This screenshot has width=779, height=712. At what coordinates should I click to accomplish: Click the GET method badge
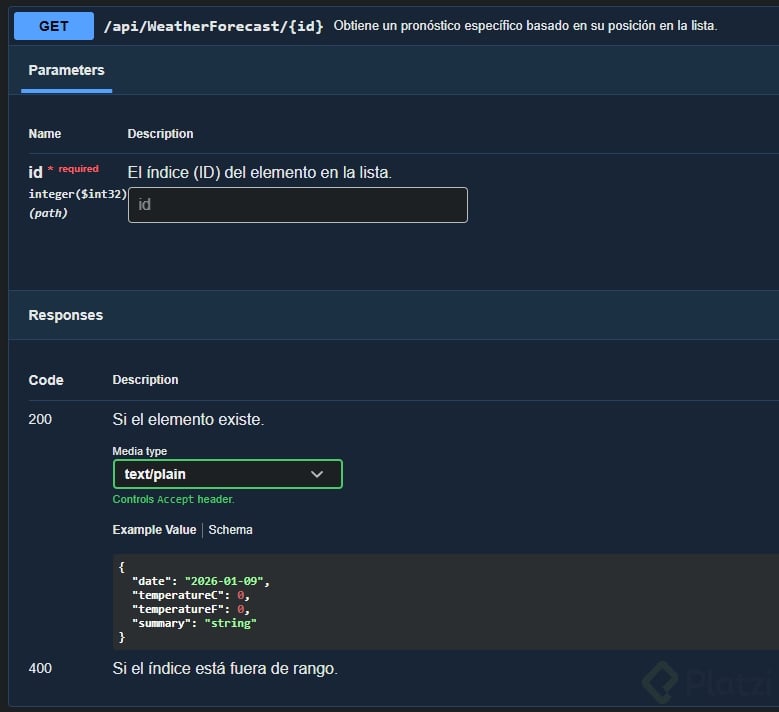[x=54, y=26]
